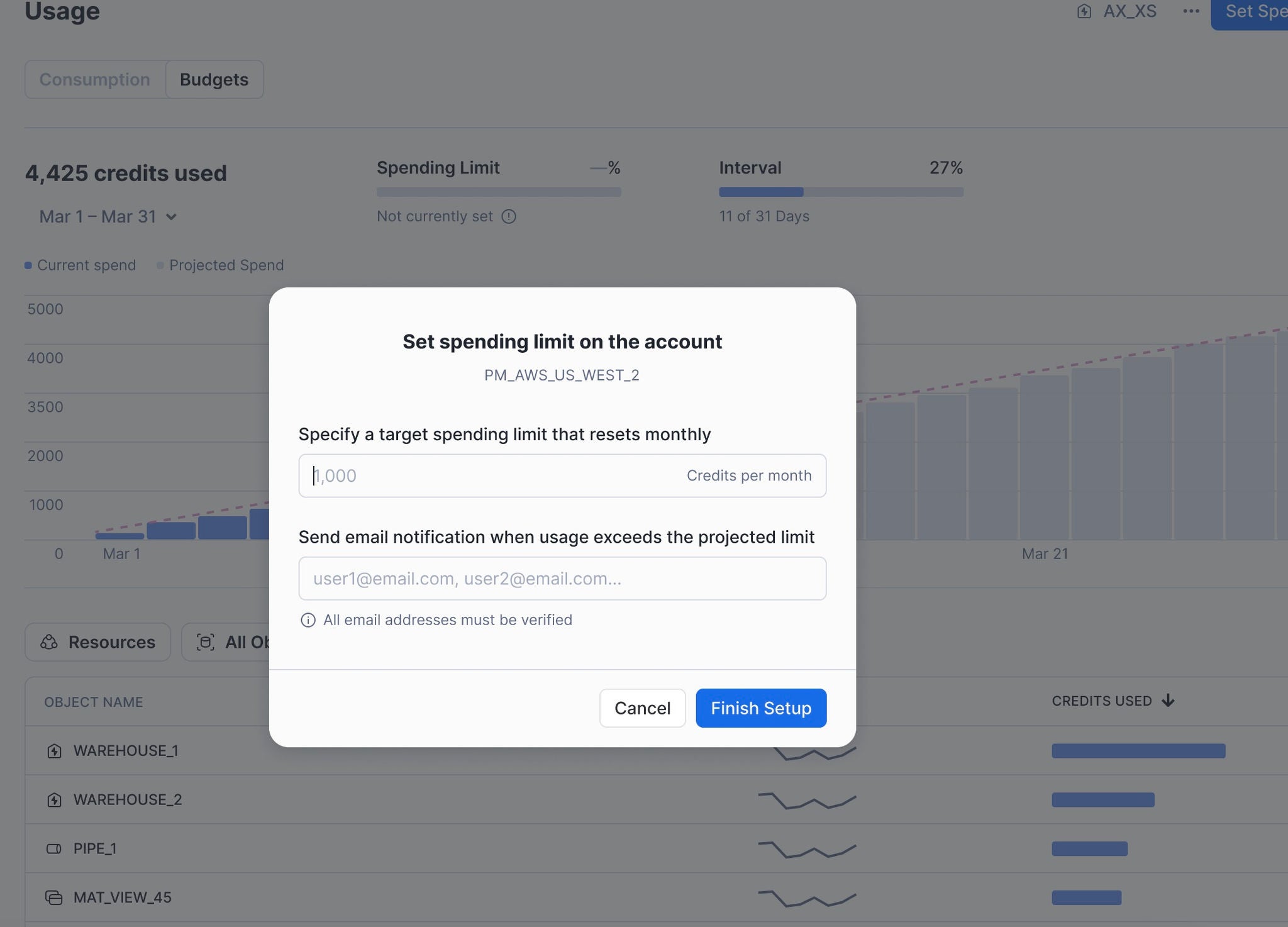The image size is (1288, 927).
Task: Click the PIPE_1 pipe icon
Action: point(54,849)
